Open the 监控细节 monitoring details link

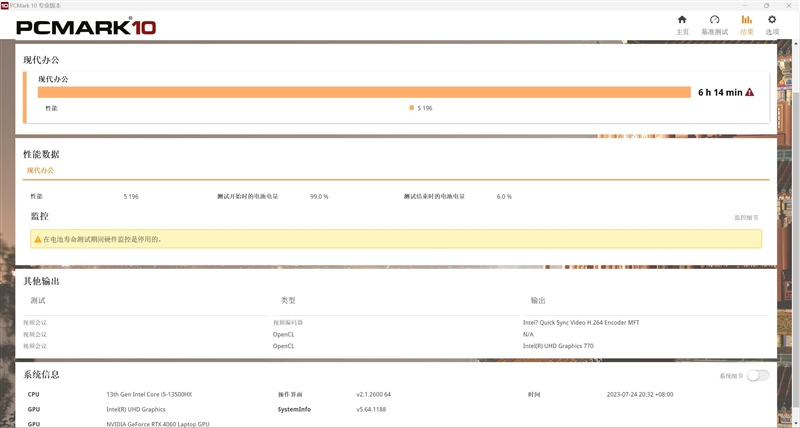point(746,217)
